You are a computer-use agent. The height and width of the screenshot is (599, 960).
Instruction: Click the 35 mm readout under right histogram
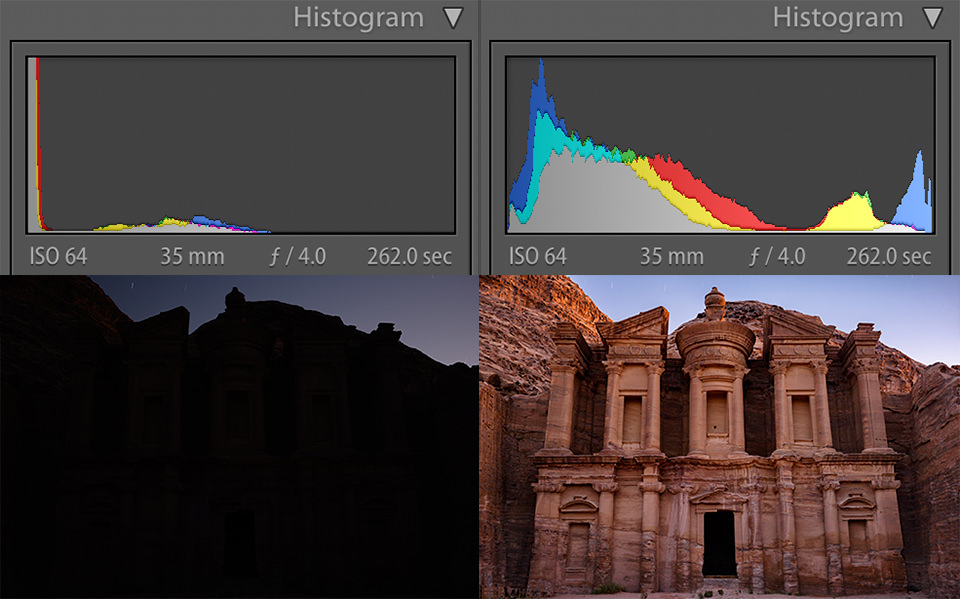click(x=672, y=256)
